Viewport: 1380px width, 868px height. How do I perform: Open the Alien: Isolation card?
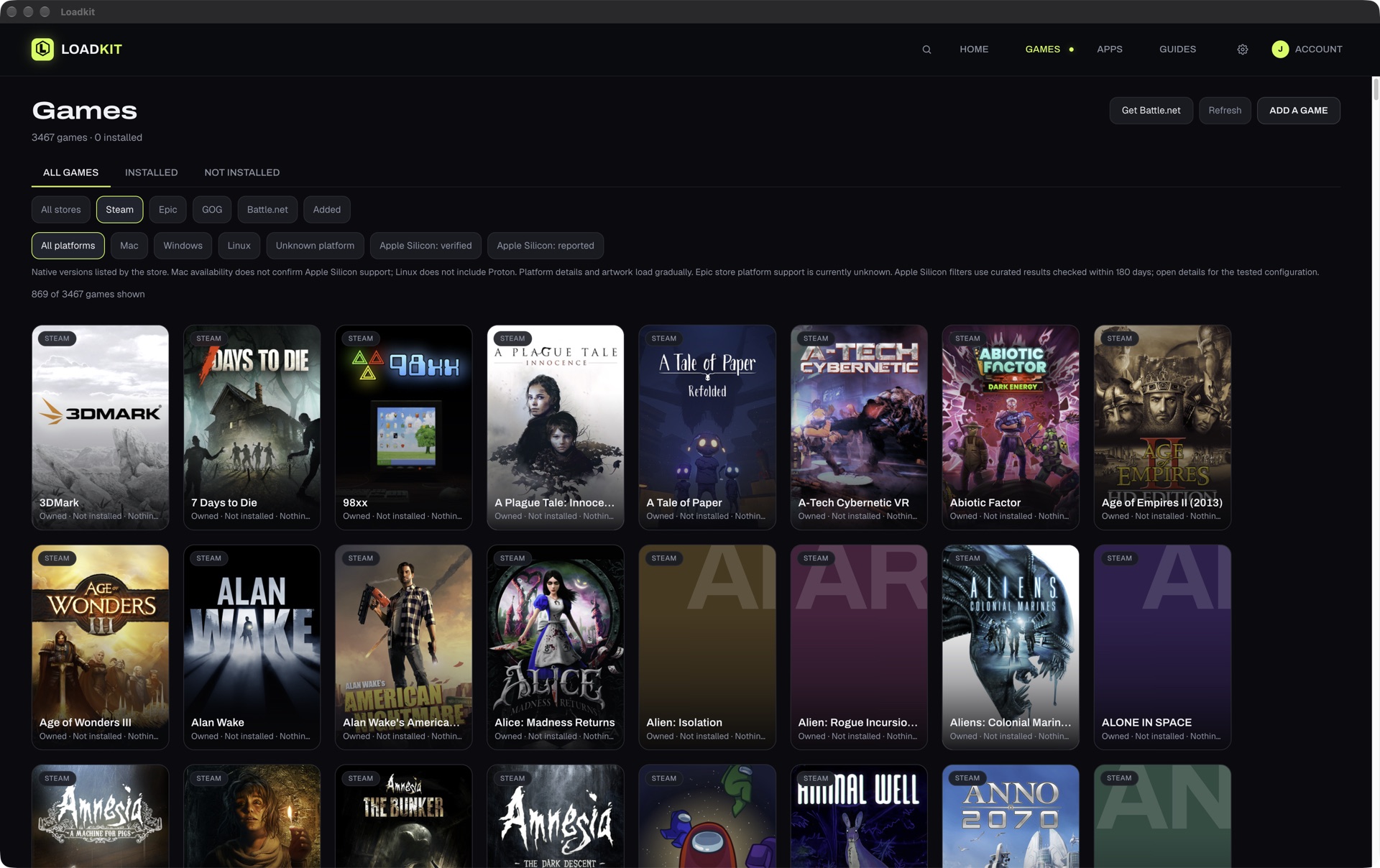point(707,647)
